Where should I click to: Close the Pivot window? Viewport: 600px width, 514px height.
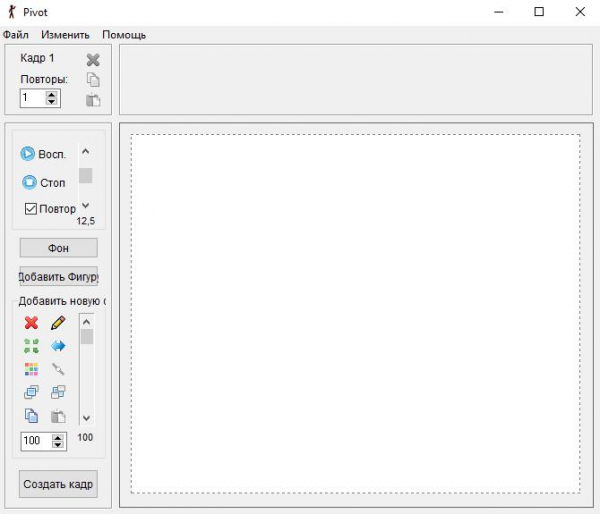point(580,12)
